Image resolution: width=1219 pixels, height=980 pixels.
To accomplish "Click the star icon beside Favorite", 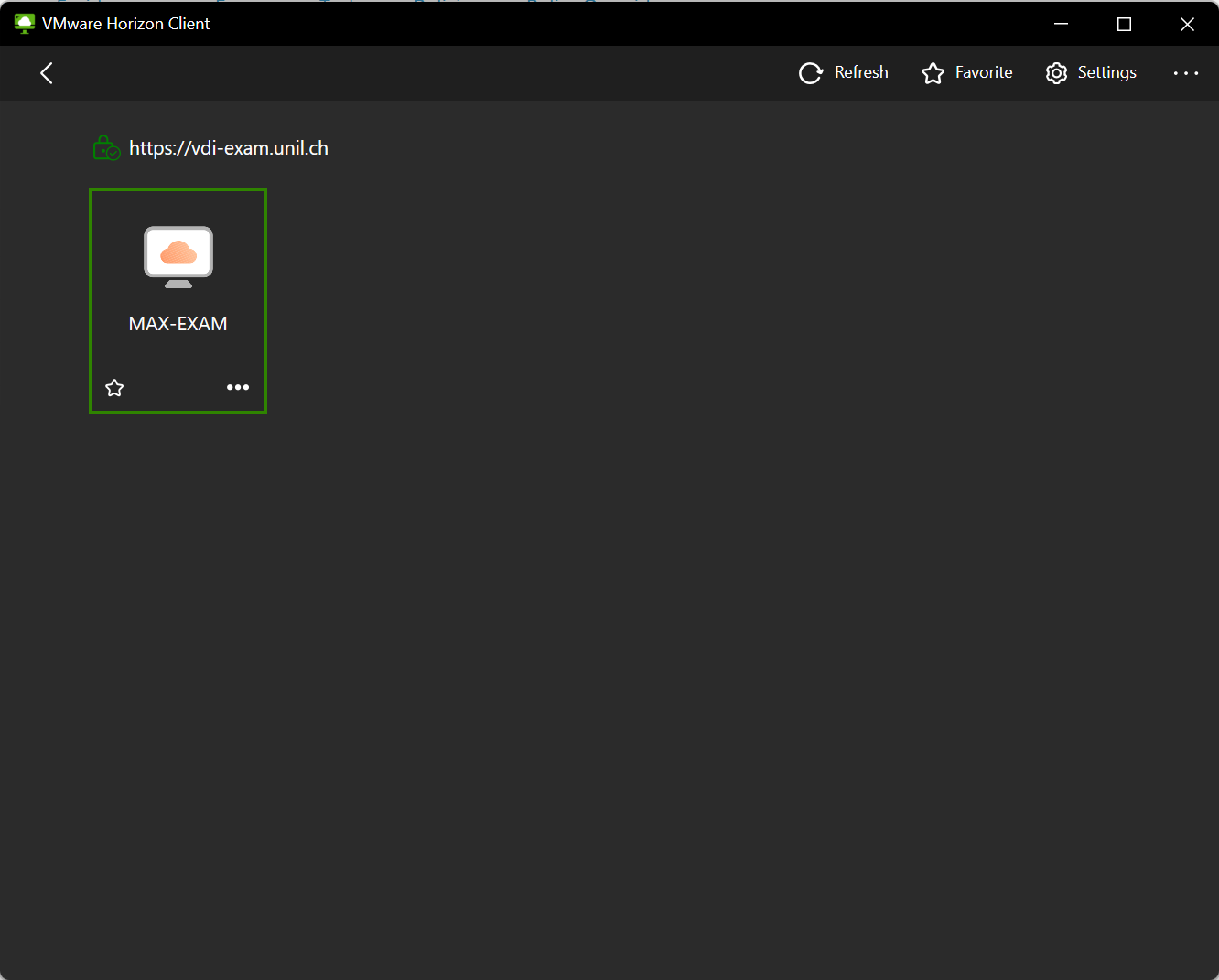I will 933,73.
